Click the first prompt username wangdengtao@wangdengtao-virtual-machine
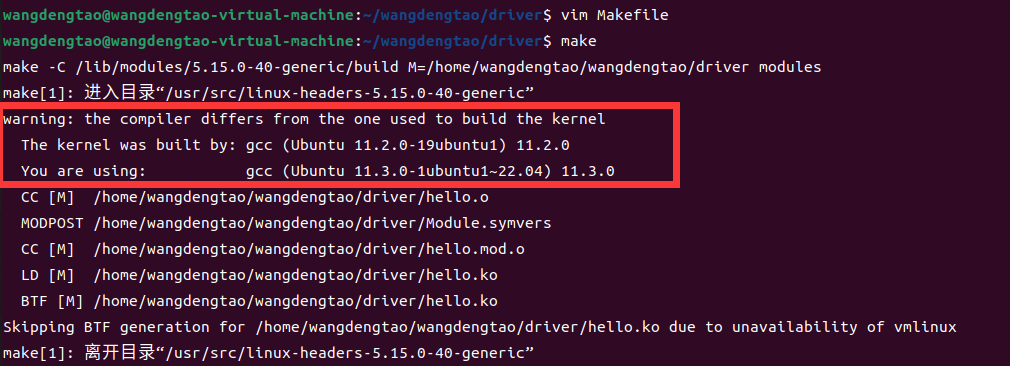 point(178,15)
